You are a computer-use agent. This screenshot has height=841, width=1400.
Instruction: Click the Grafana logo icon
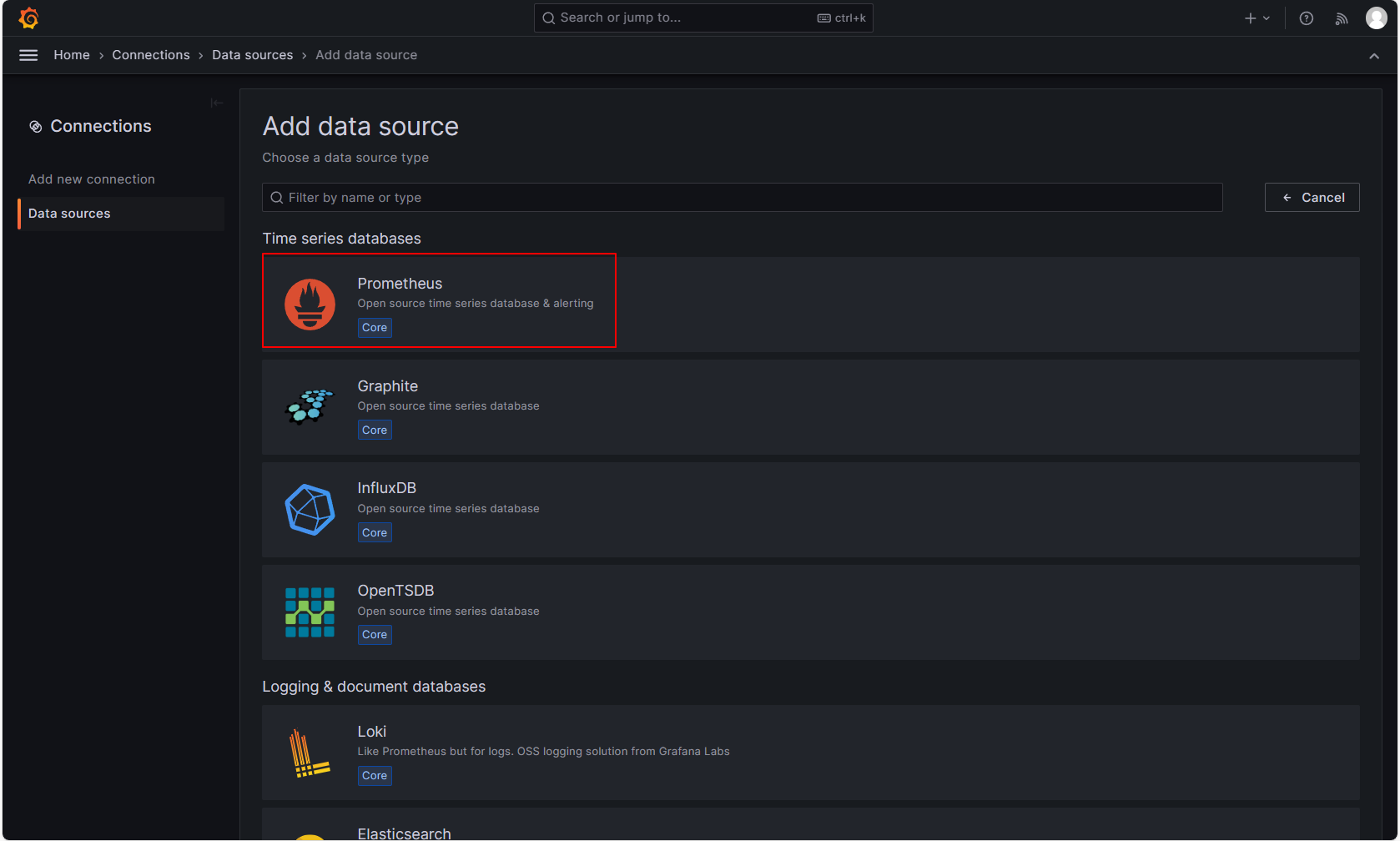click(28, 18)
